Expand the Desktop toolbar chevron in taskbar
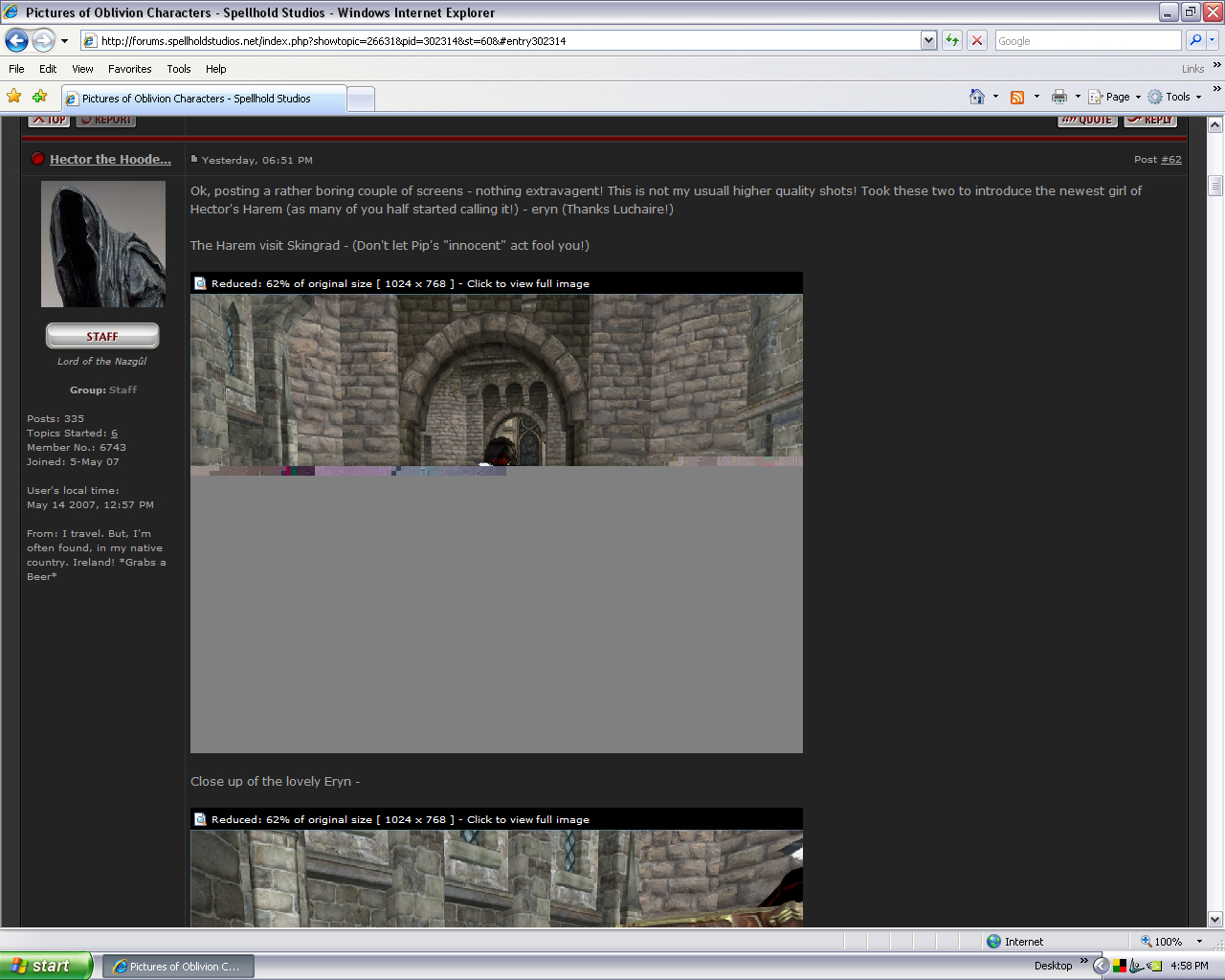 click(1084, 962)
